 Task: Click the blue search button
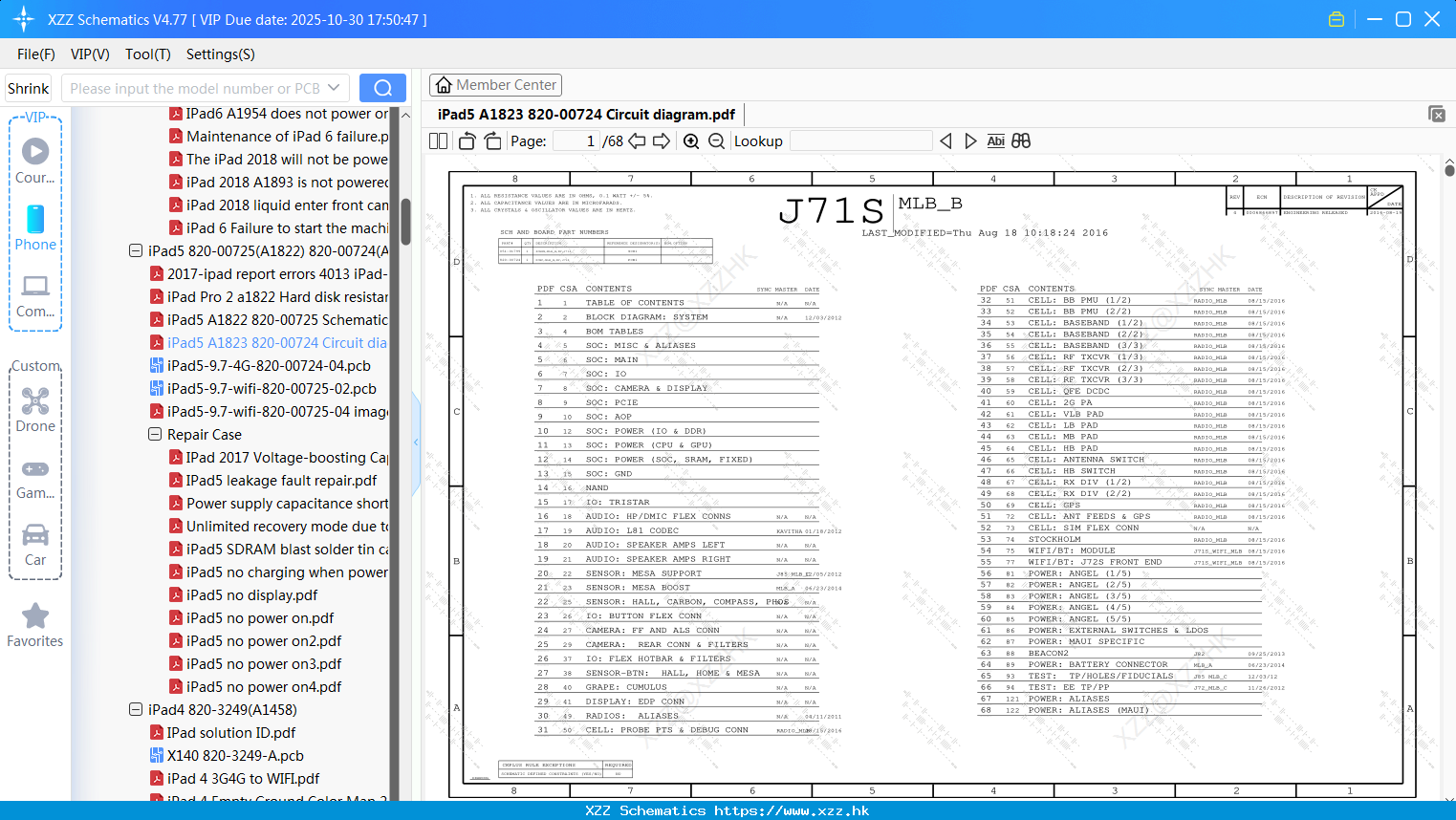coord(382,88)
